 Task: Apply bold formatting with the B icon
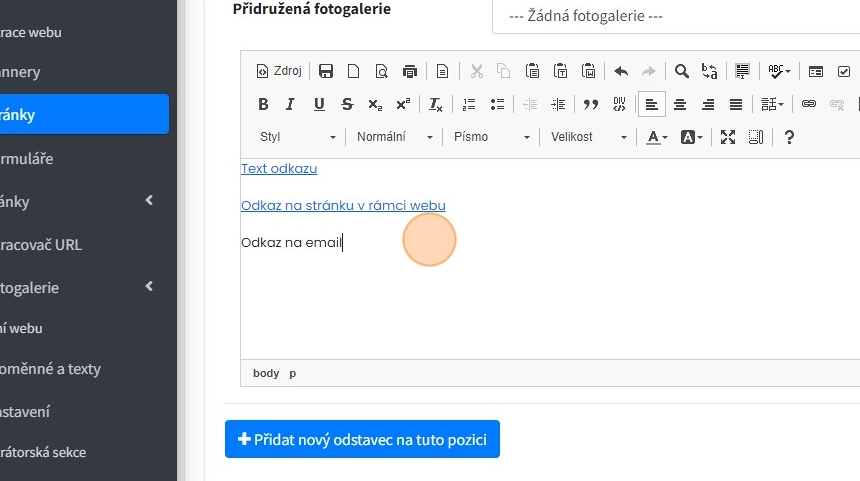(263, 104)
